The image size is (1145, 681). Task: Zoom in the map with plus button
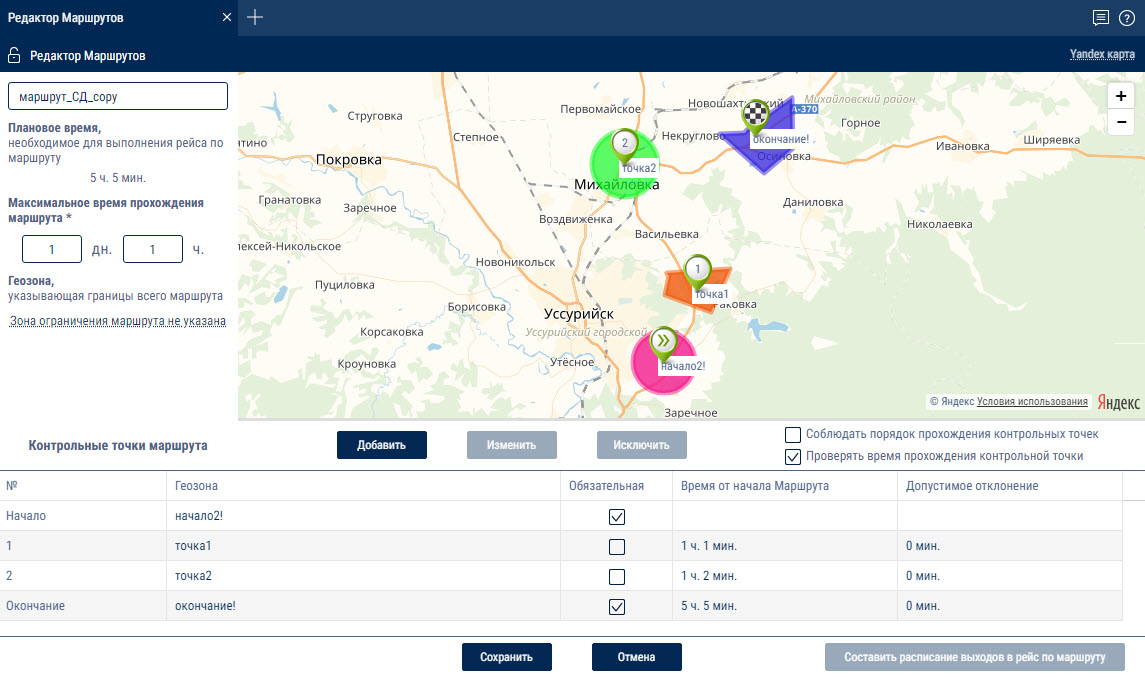(1121, 96)
